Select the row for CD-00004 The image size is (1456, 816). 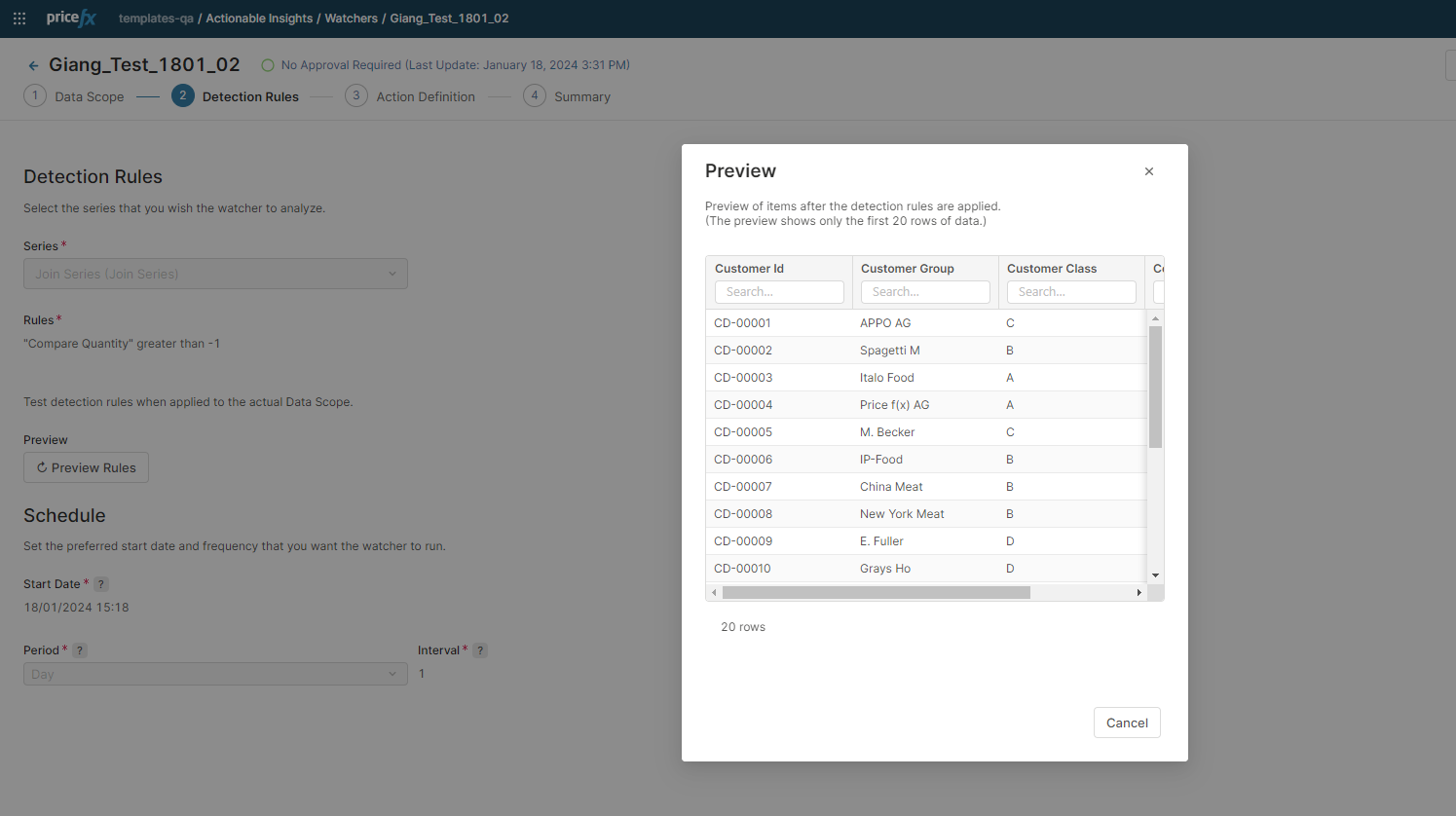click(925, 405)
